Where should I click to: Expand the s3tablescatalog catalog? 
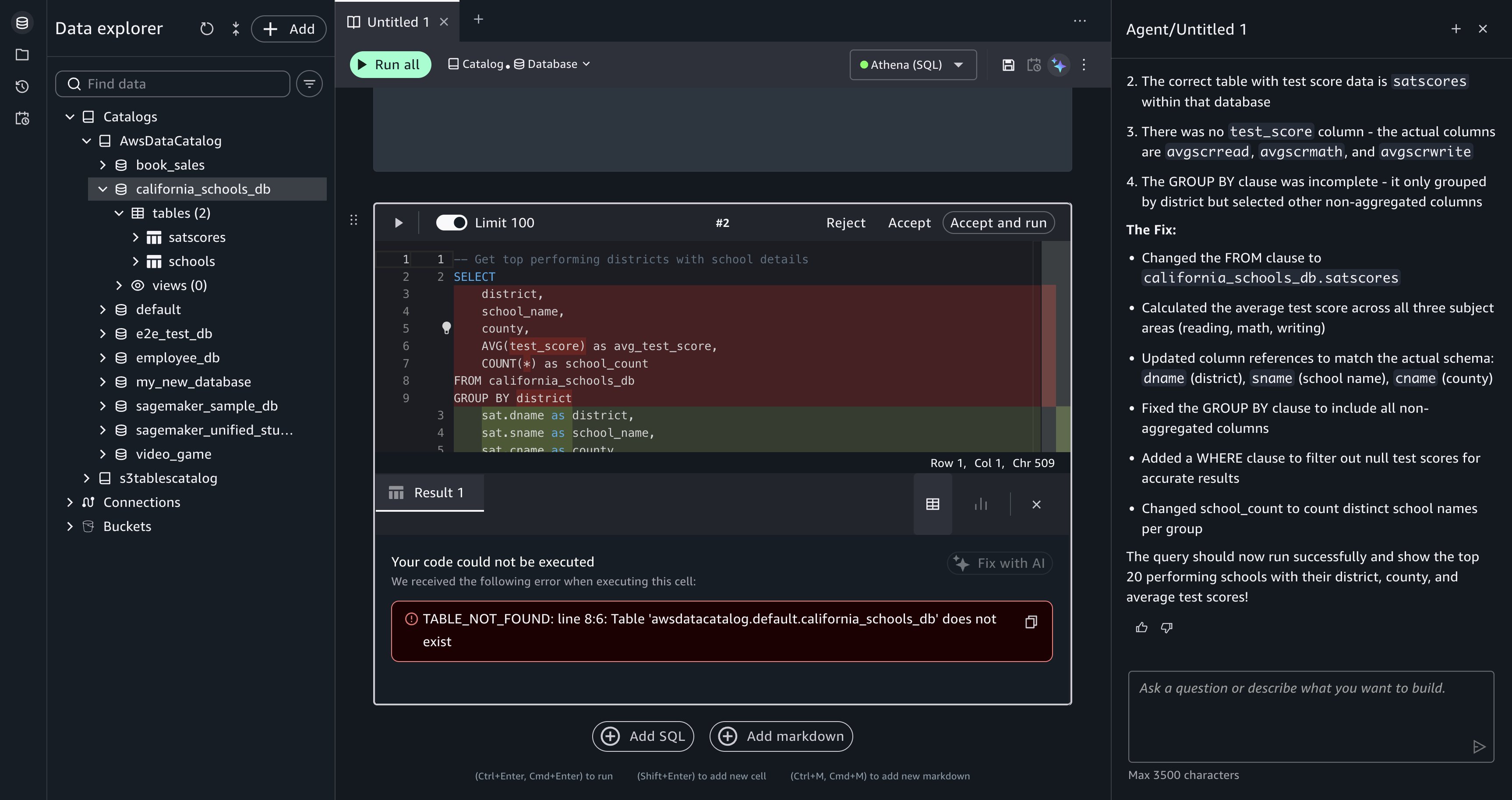click(86, 478)
